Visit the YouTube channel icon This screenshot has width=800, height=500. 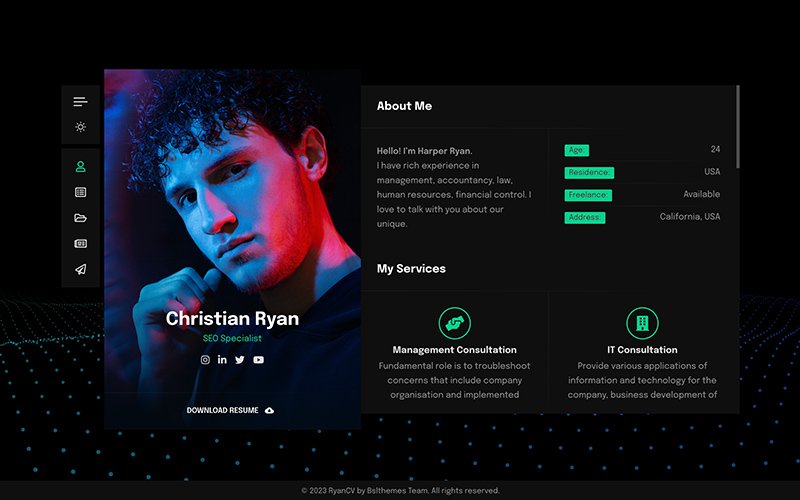pos(259,360)
